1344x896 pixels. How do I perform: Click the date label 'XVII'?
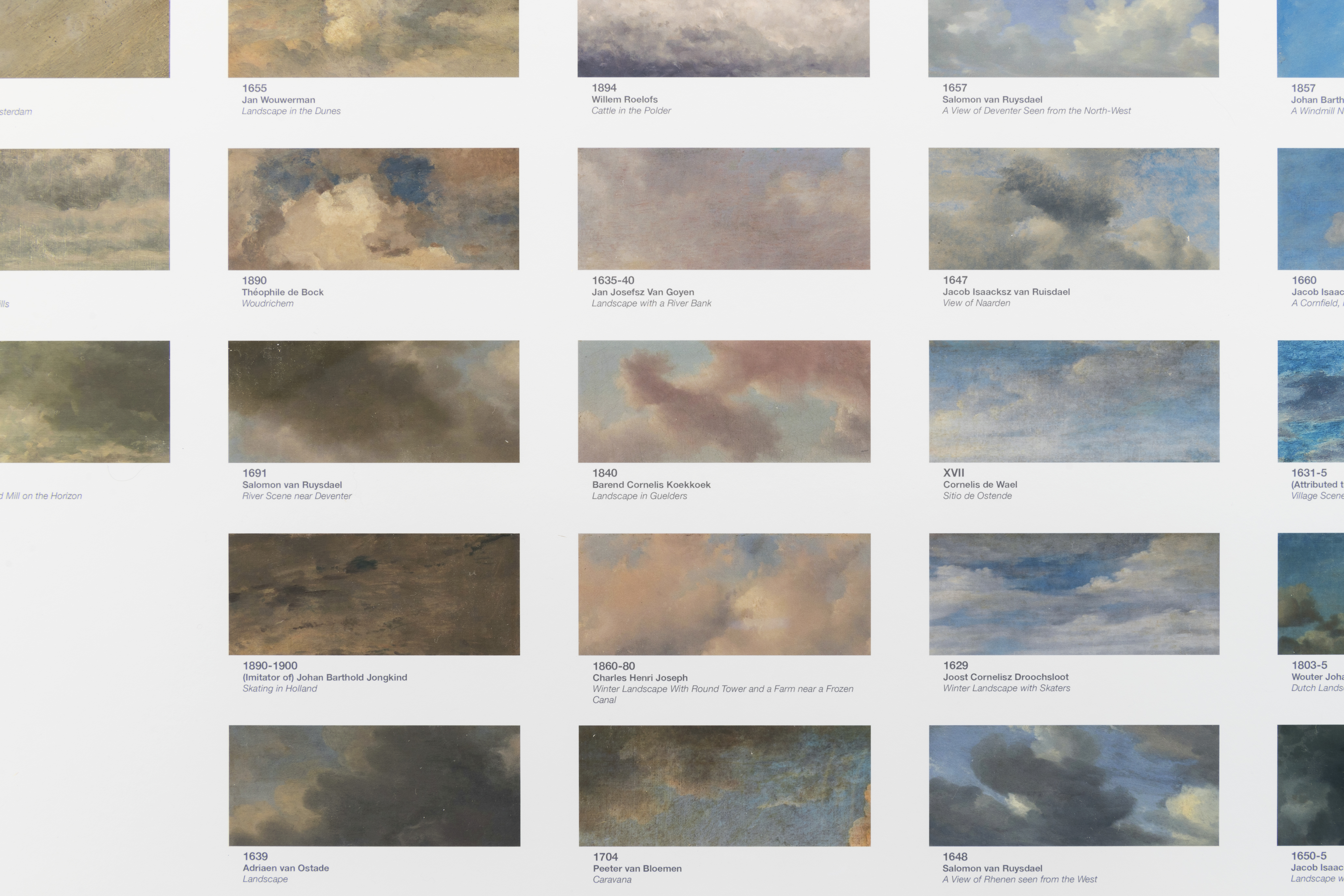(x=954, y=472)
